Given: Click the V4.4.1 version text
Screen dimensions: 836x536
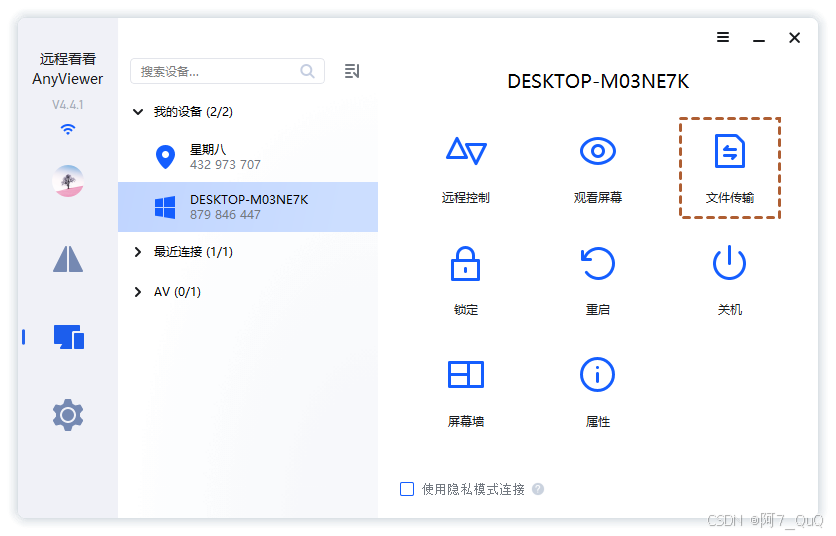Looking at the screenshot, I should coord(68,105).
